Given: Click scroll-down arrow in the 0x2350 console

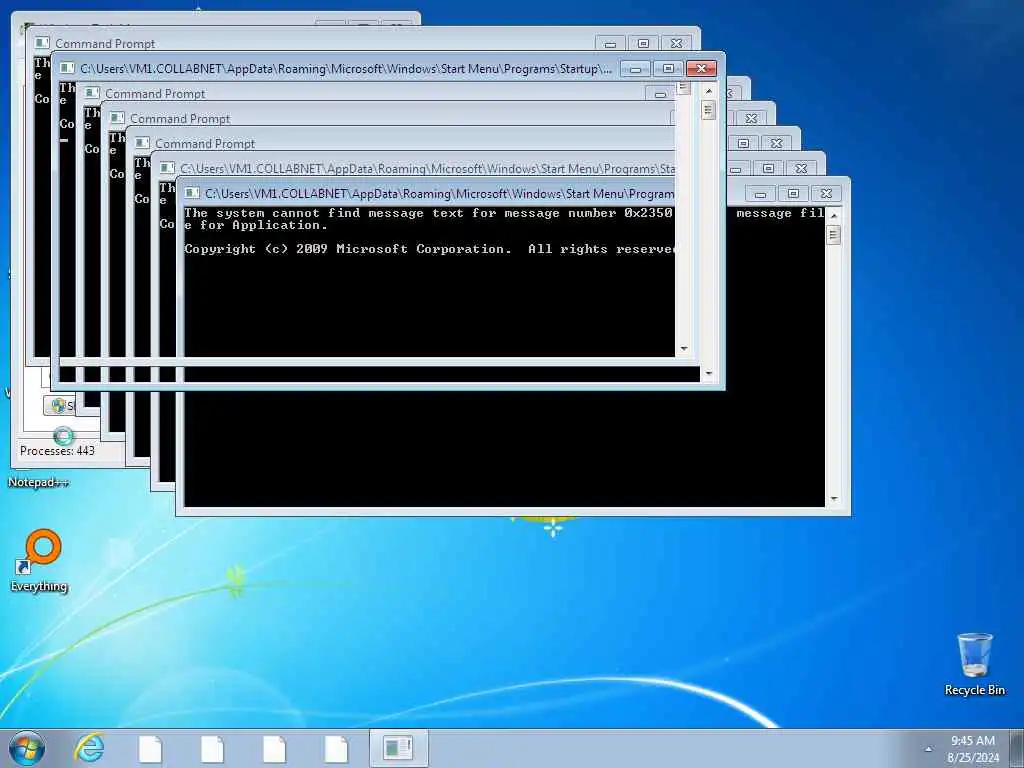Looking at the screenshot, I should pos(833,499).
